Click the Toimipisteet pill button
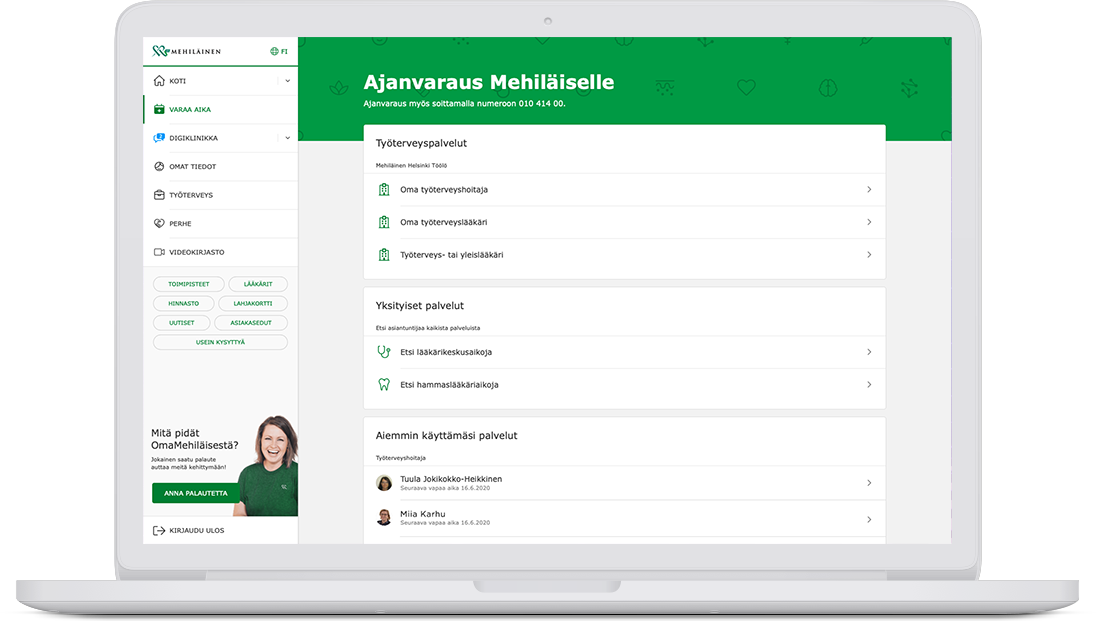Image resolution: width=1097 pixels, height=621 pixels. point(188,284)
